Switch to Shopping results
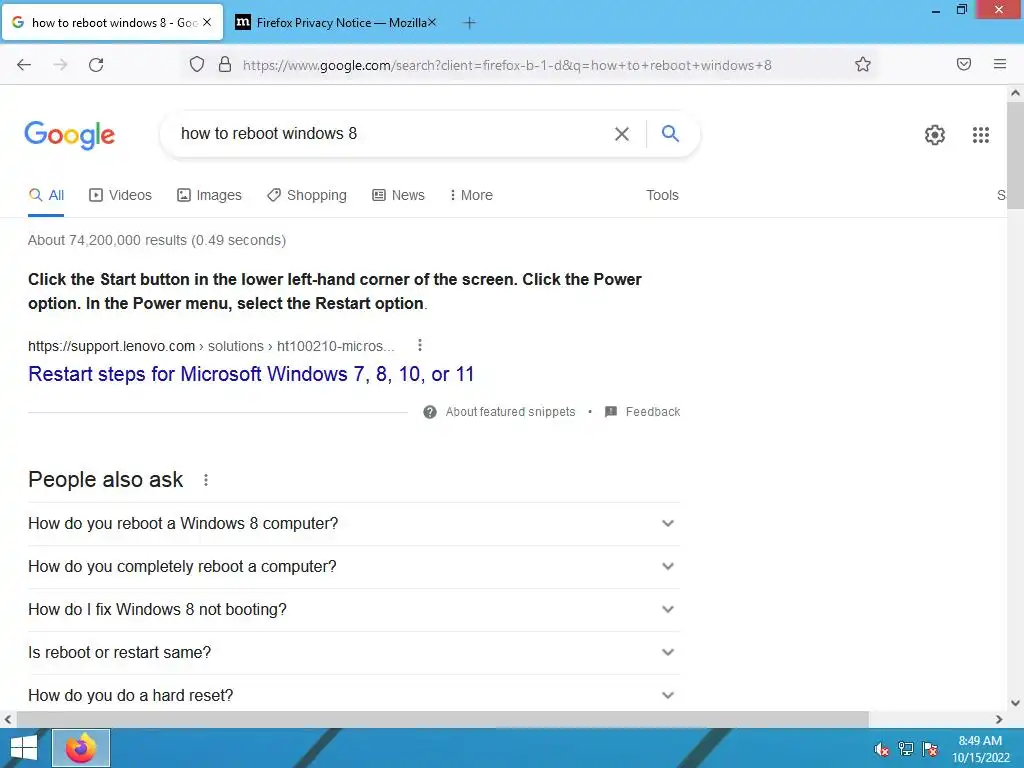 (x=307, y=195)
